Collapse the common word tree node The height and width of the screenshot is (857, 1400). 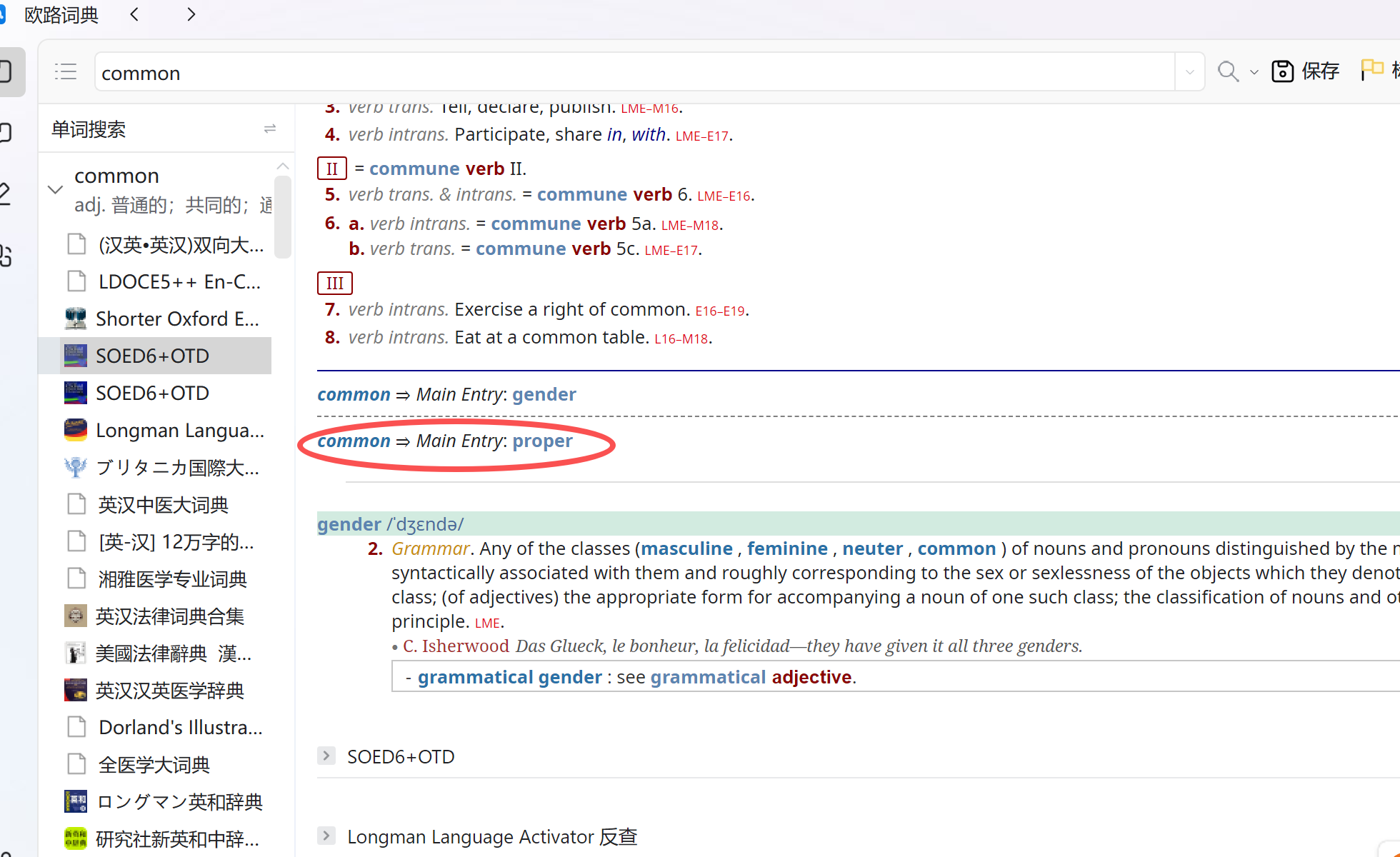[56, 189]
